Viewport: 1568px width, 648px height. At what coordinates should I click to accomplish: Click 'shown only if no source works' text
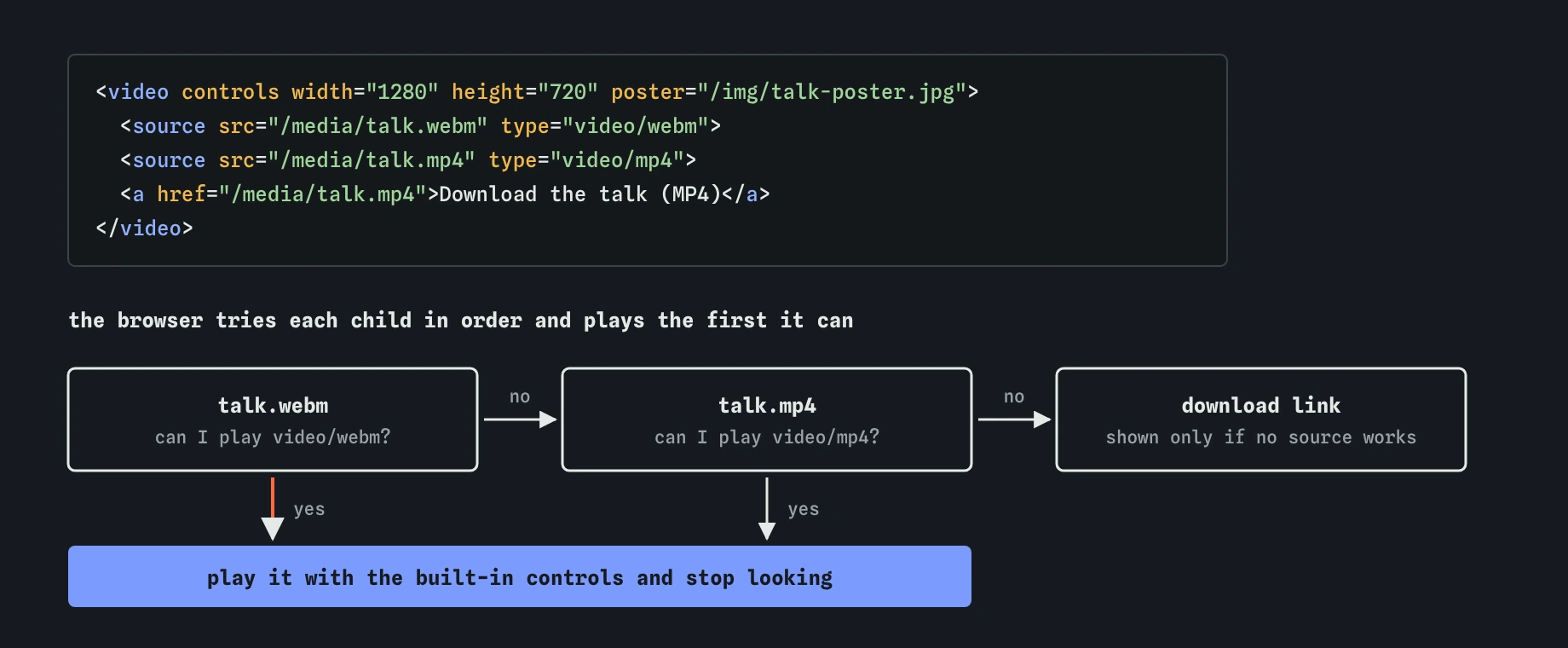tap(1261, 437)
